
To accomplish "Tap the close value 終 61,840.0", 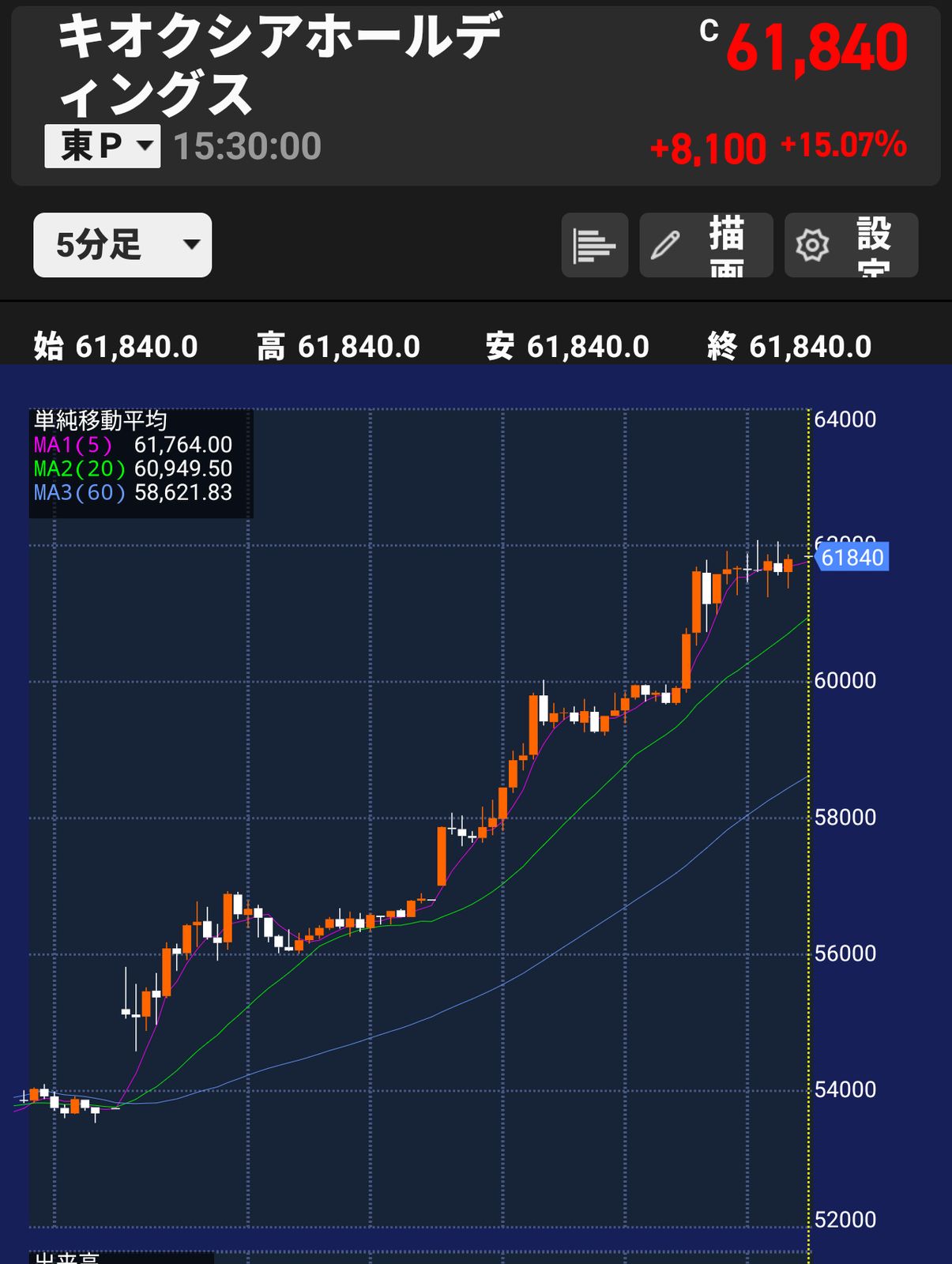I will pyautogui.click(x=789, y=346).
